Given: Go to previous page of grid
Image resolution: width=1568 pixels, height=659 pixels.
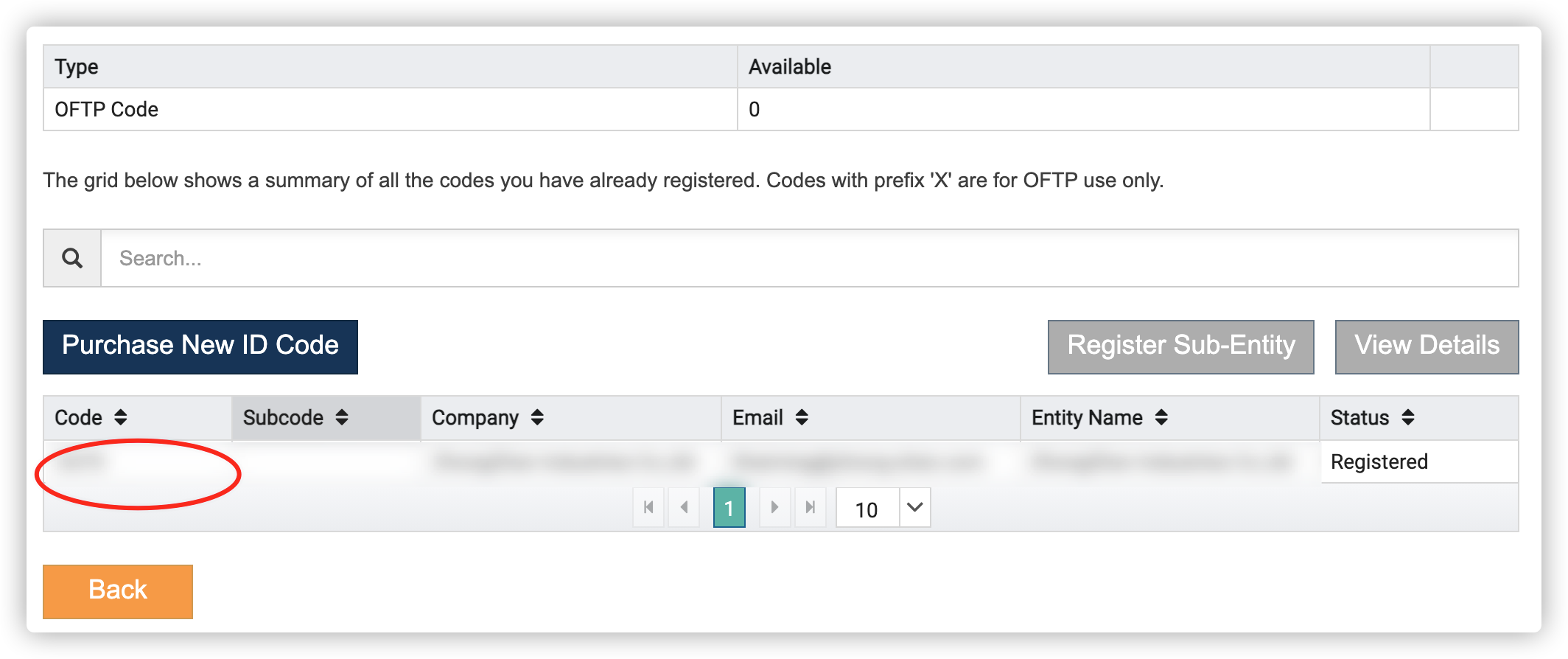Looking at the screenshot, I should [x=684, y=507].
